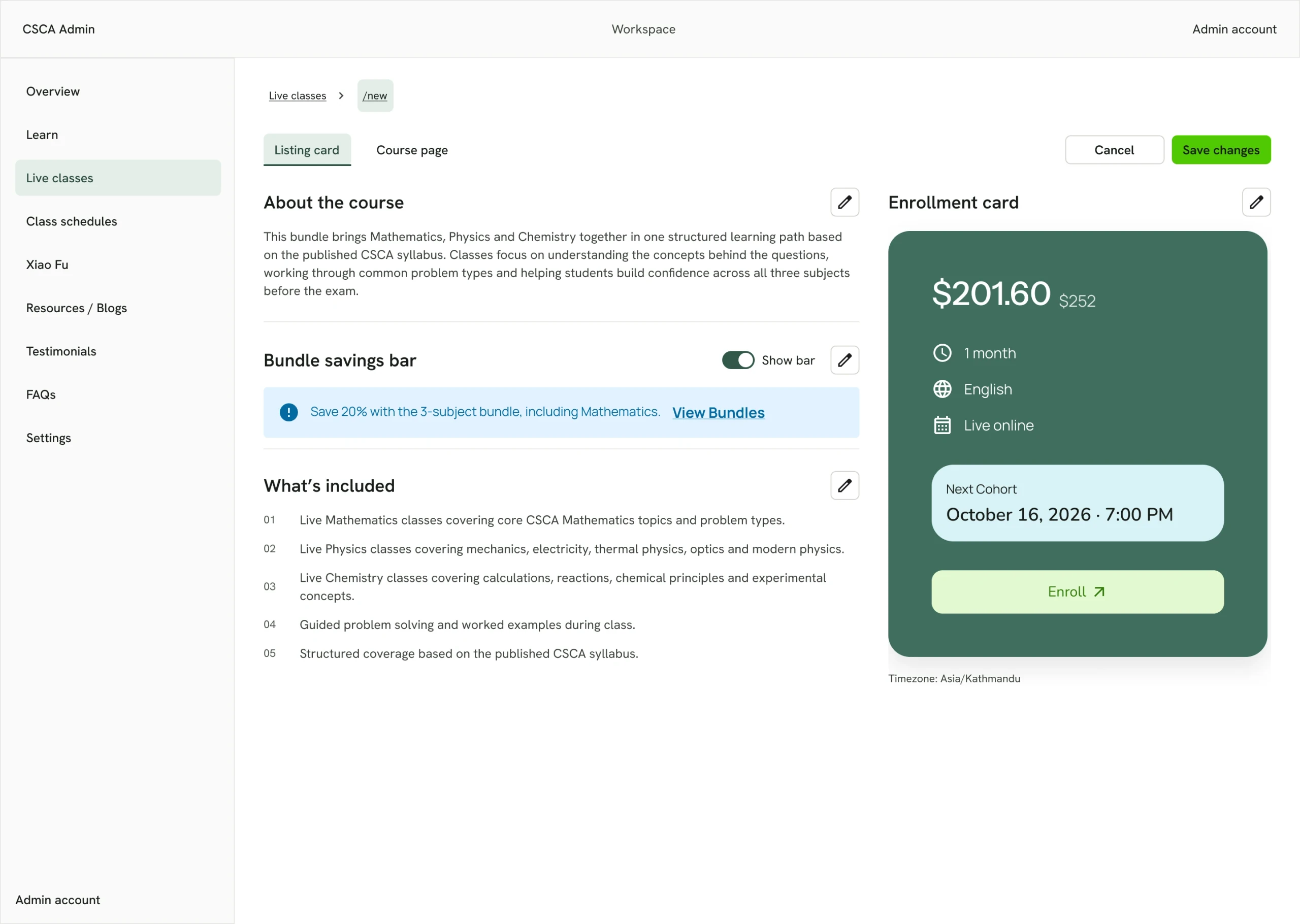Viewport: 1300px width, 924px height.
Task: Click the struck $252 original price
Action: 1077,301
